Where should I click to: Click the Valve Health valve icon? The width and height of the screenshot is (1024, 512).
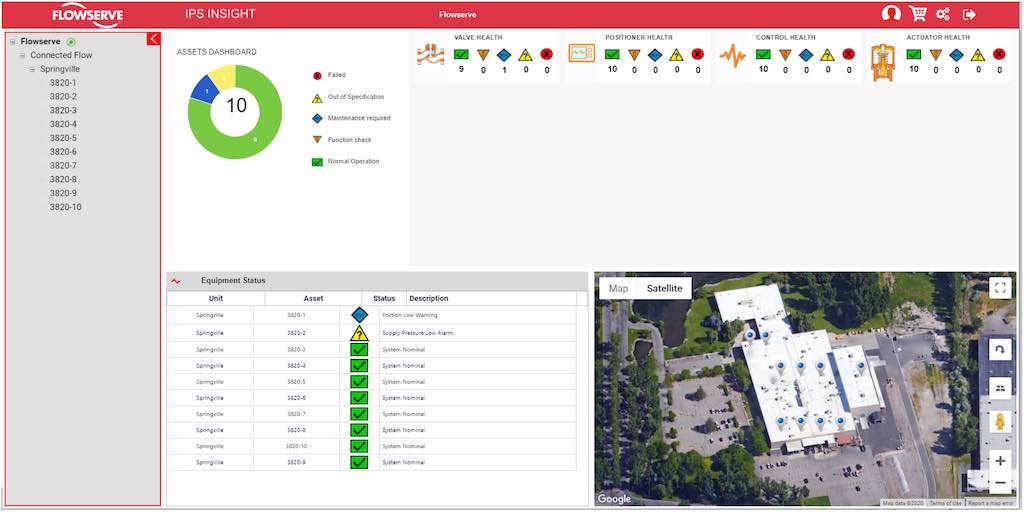(x=430, y=56)
